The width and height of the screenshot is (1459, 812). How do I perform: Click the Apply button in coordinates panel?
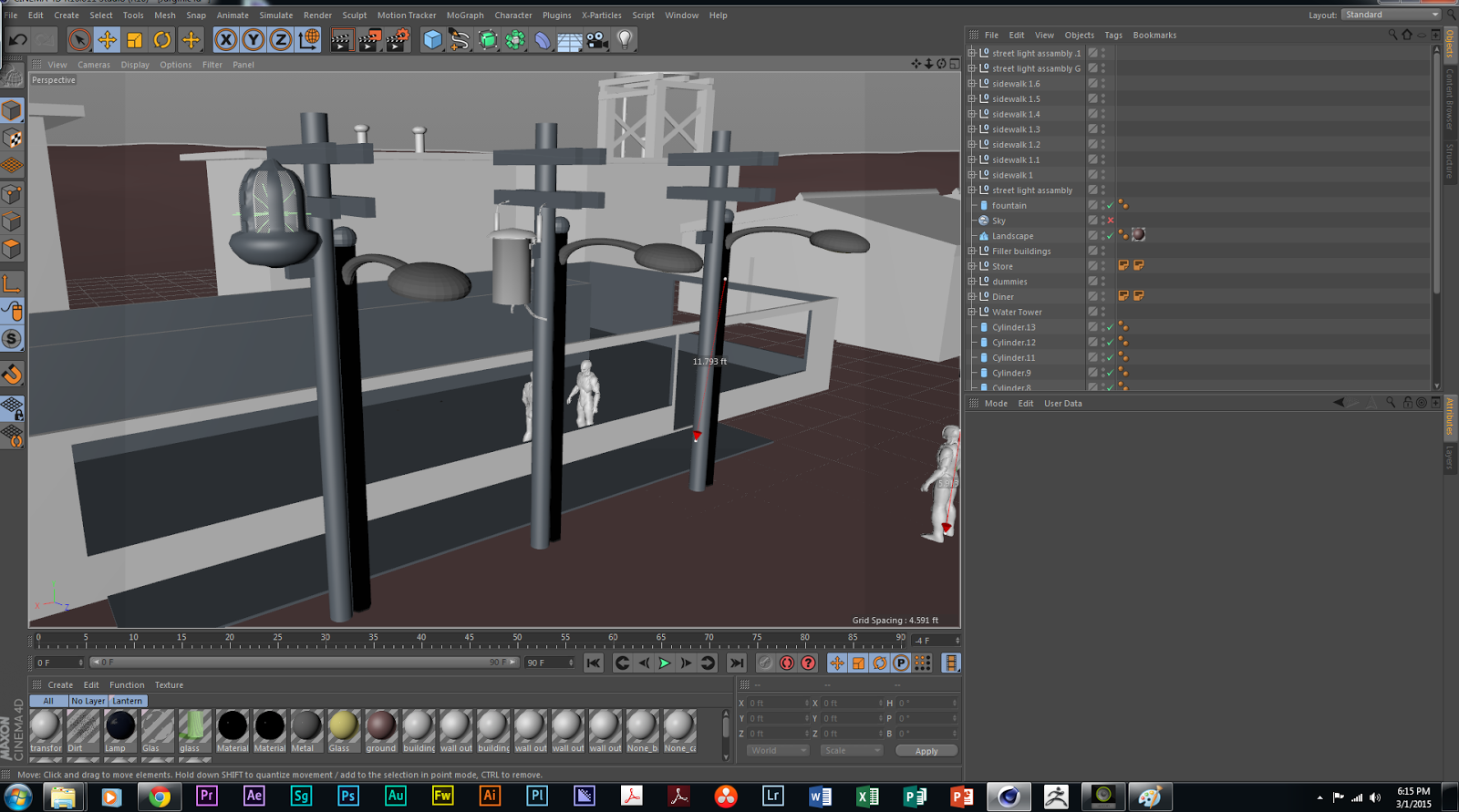[x=926, y=751]
